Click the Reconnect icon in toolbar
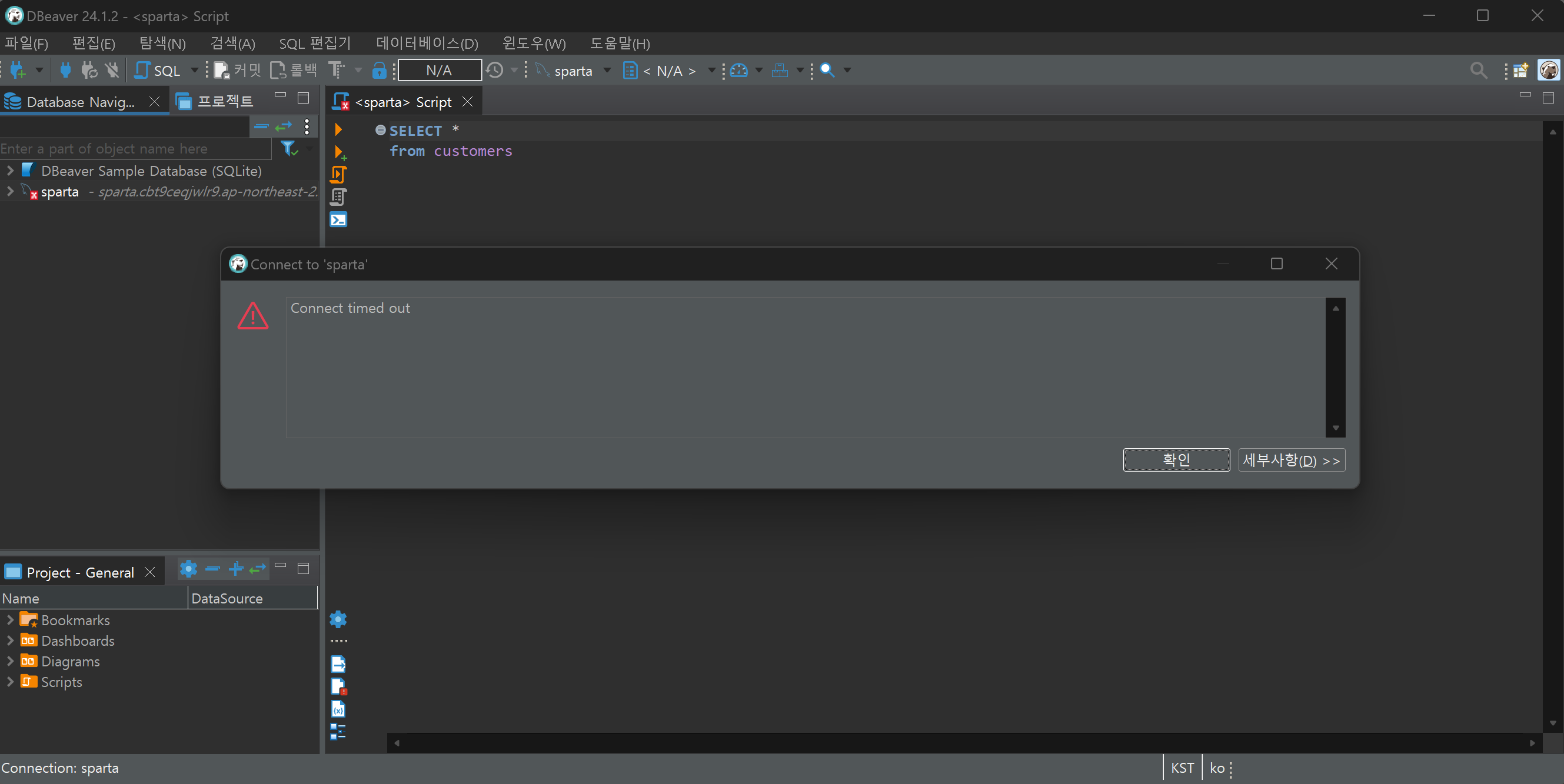Image resolution: width=1564 pixels, height=784 pixels. pos(89,71)
